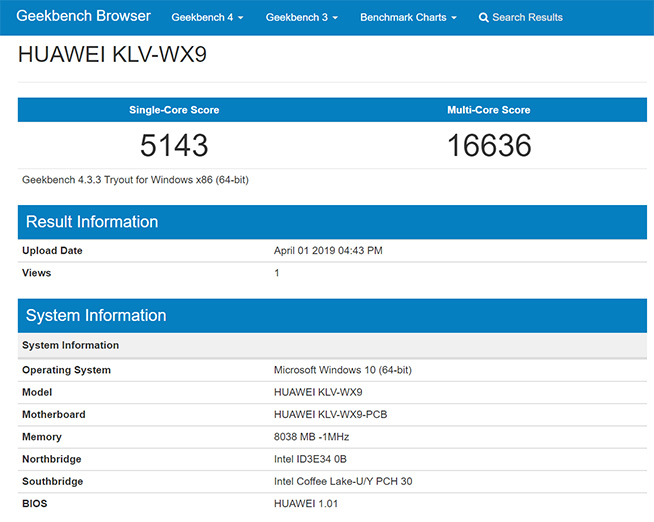
Task: Click the Geekbench 4.3.3 Tryout version text
Action: point(135,180)
